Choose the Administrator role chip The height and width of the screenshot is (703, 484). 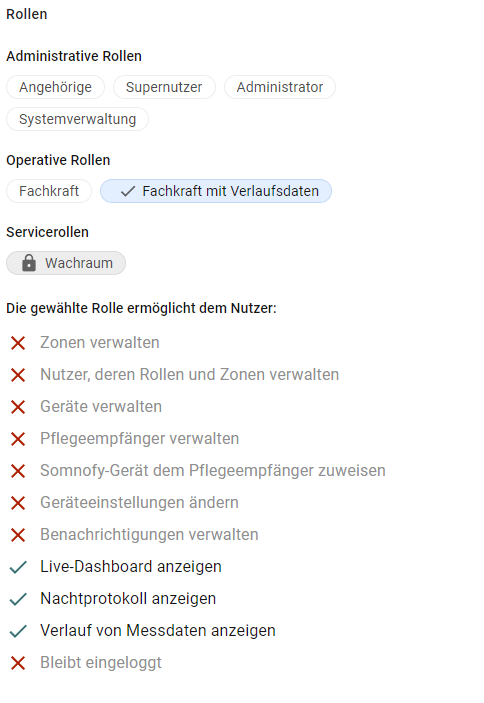280,87
